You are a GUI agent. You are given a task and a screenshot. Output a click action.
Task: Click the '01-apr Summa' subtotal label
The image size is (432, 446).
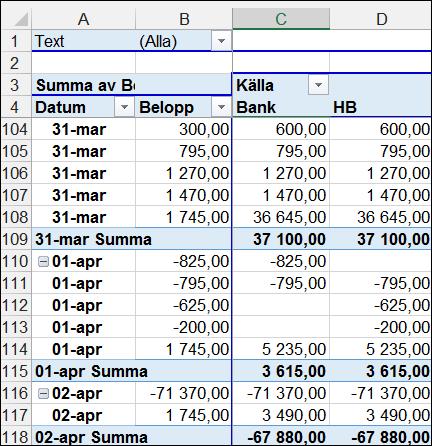click(x=91, y=371)
